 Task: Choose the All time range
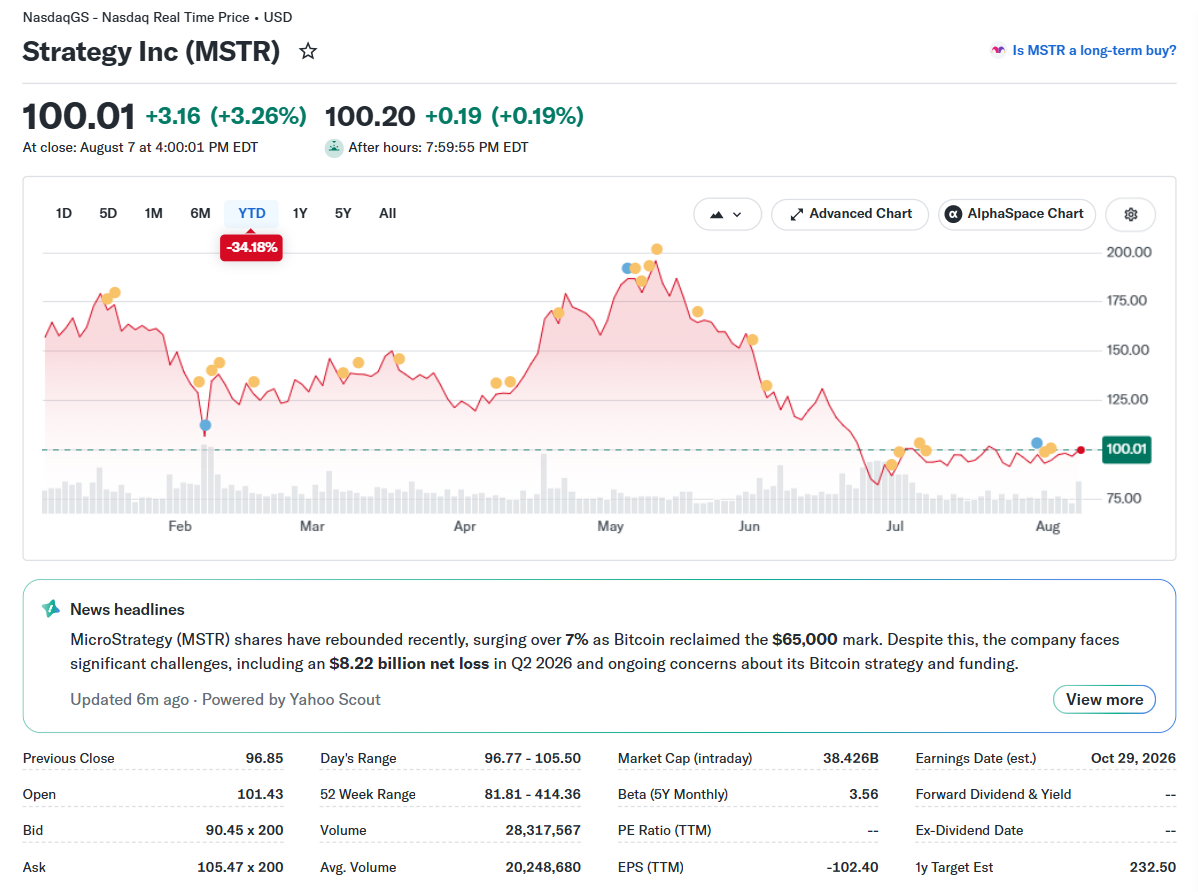pyautogui.click(x=387, y=213)
